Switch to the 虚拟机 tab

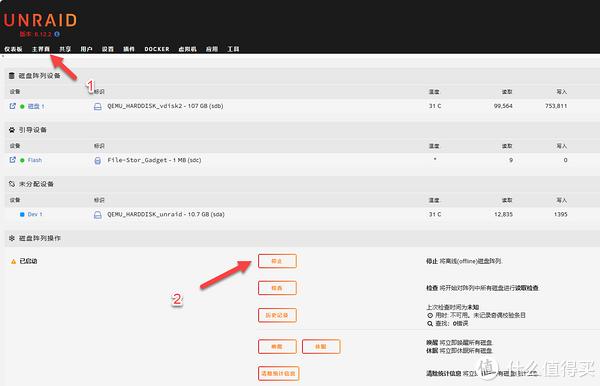click(x=188, y=49)
